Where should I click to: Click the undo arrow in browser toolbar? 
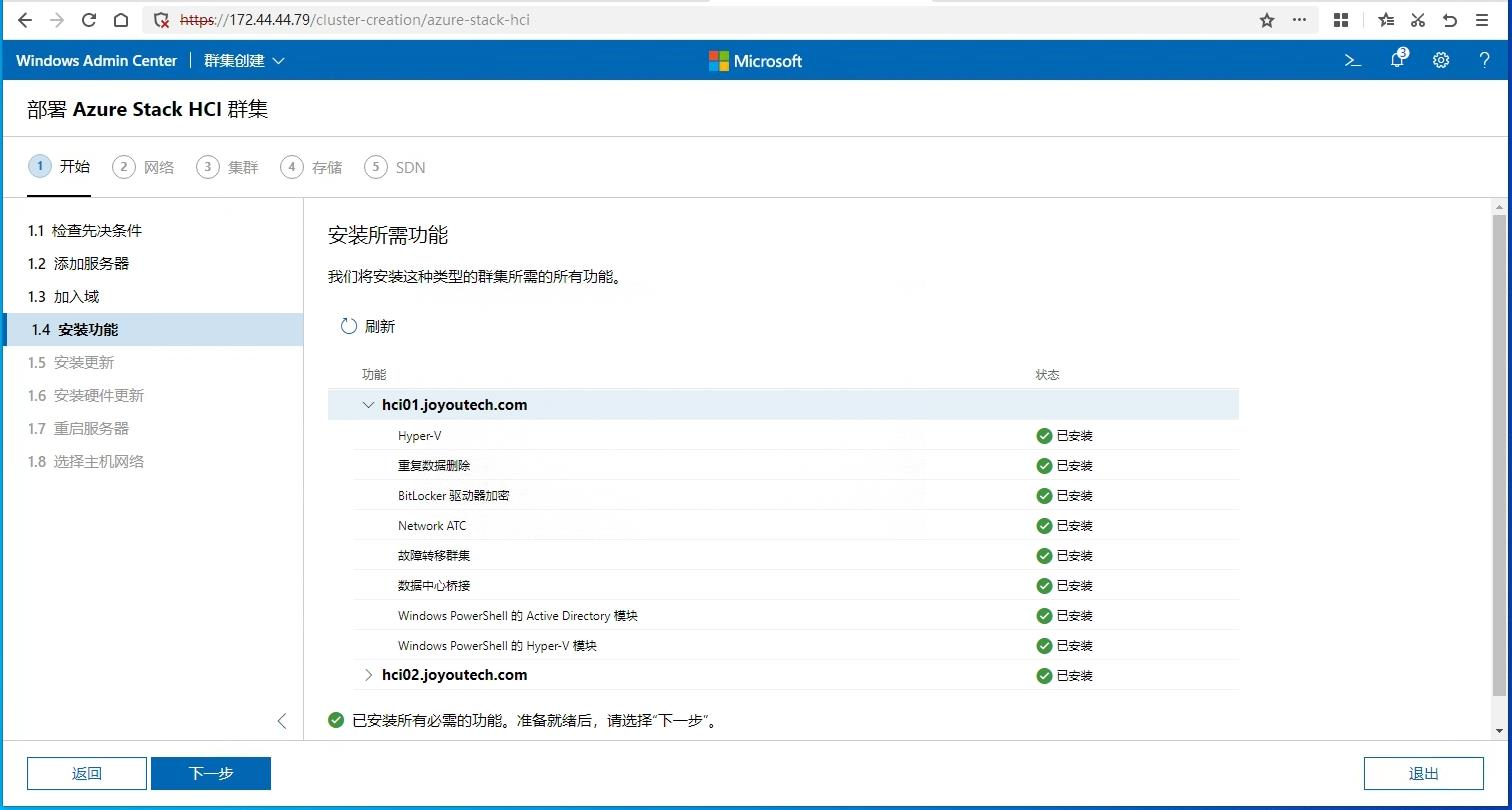point(1449,20)
